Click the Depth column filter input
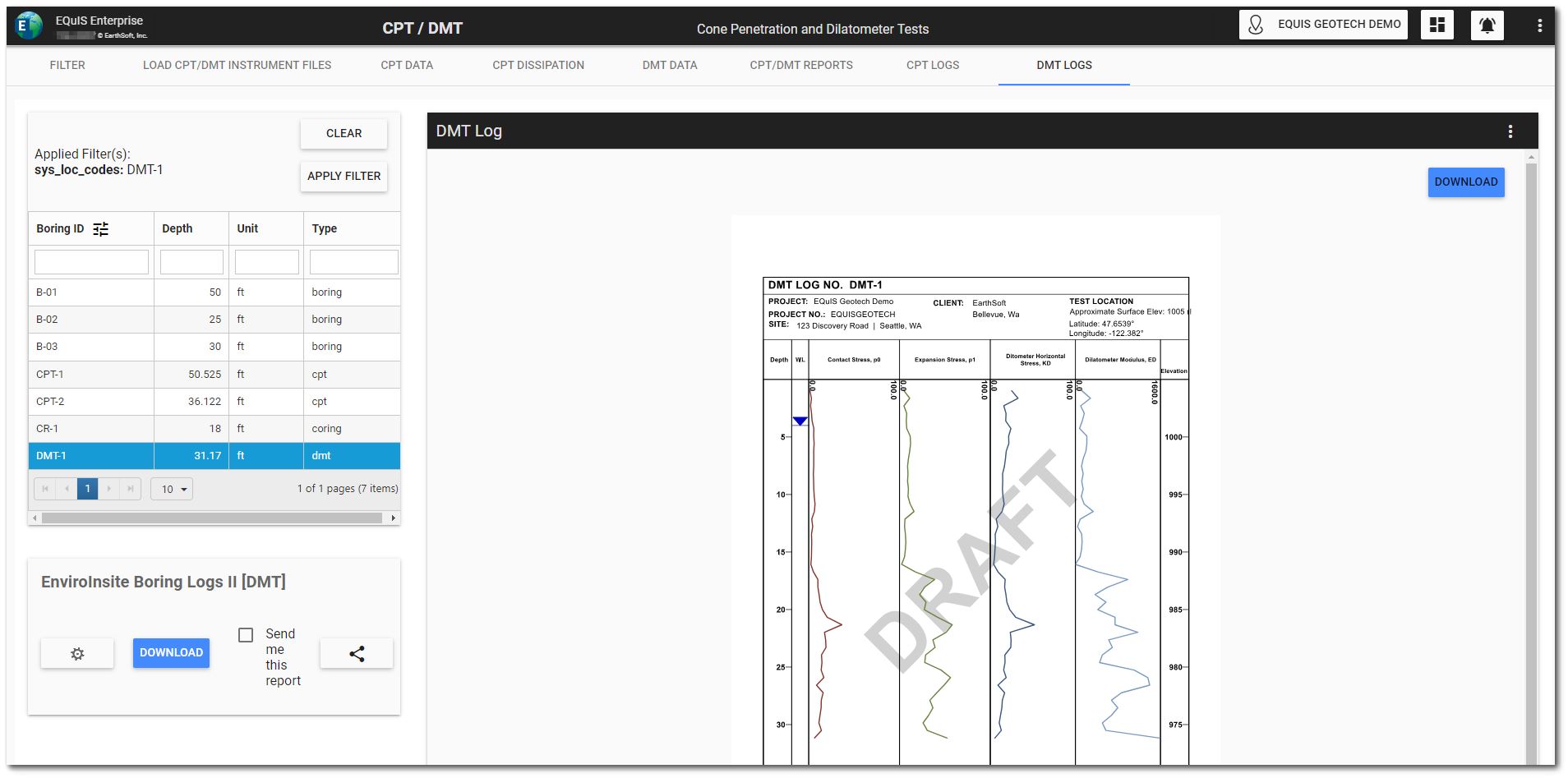 coord(191,262)
